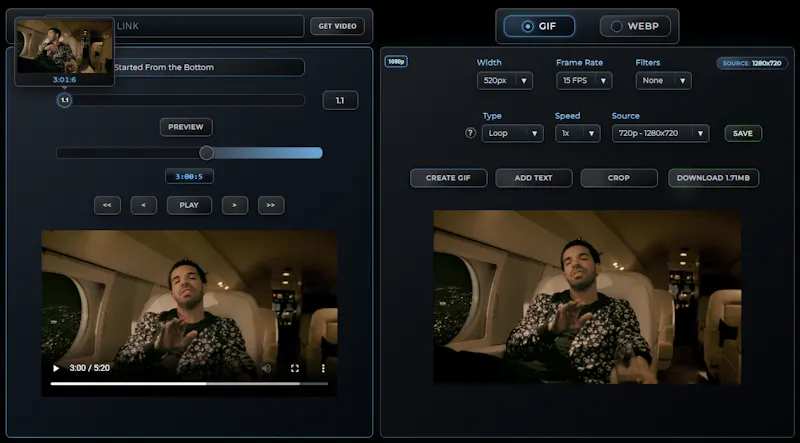Click the 1.1 duration value box
The height and width of the screenshot is (443, 800).
[340, 101]
